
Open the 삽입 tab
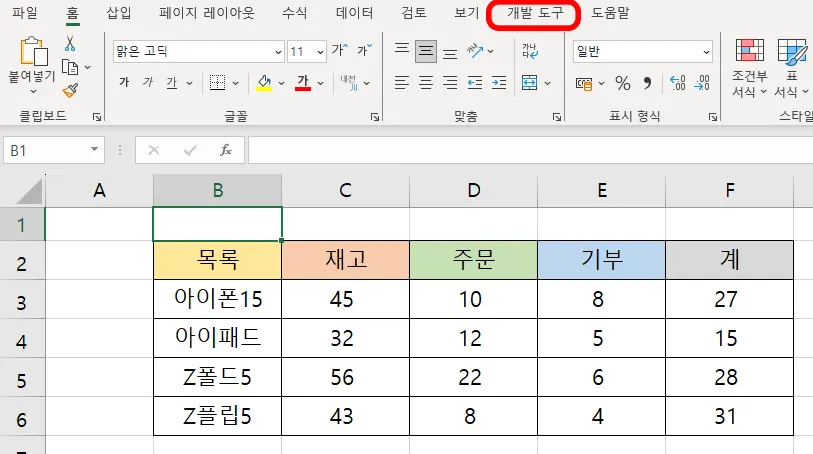tap(119, 12)
